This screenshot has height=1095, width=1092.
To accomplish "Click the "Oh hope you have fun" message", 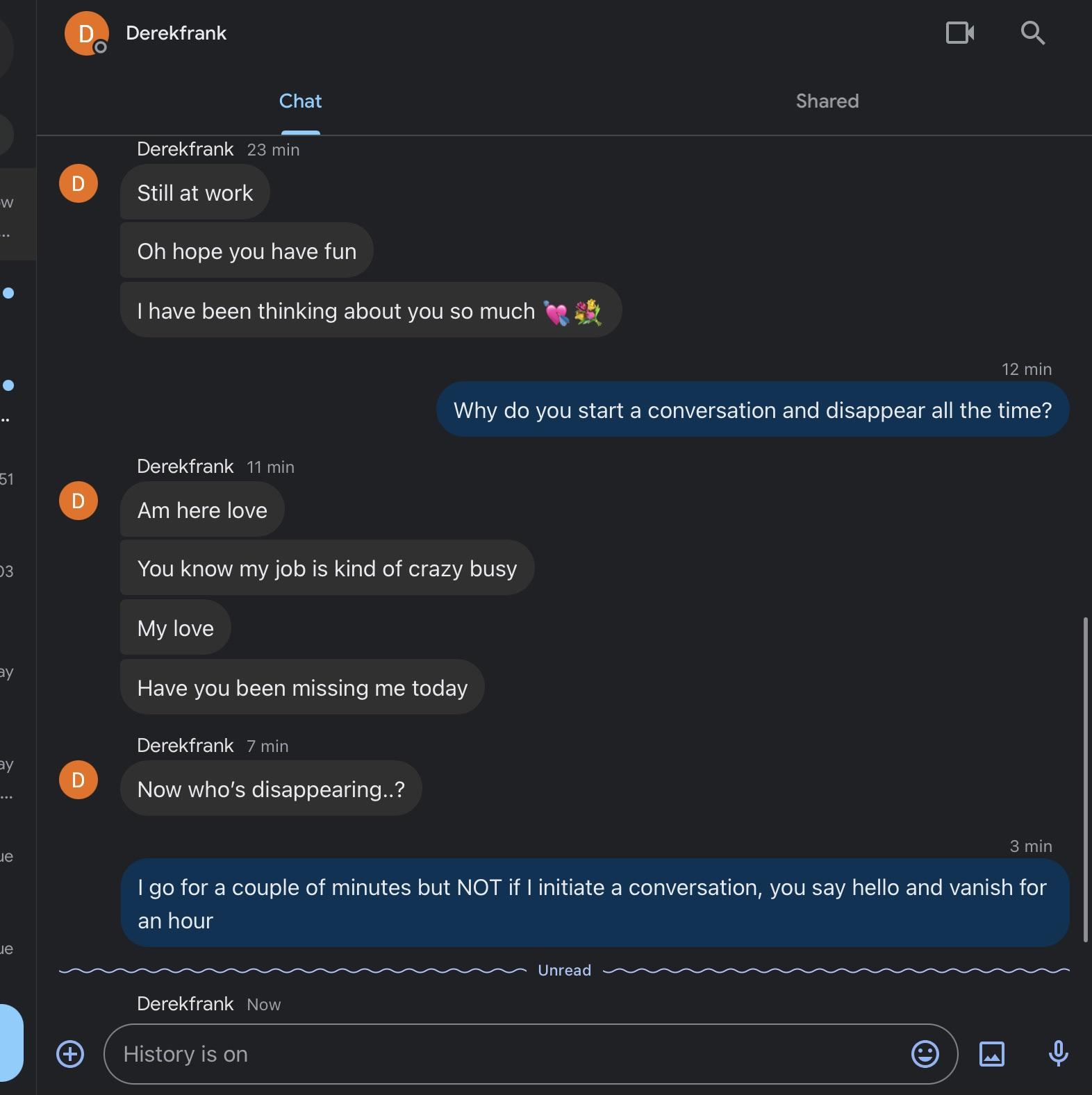I will coord(247,251).
